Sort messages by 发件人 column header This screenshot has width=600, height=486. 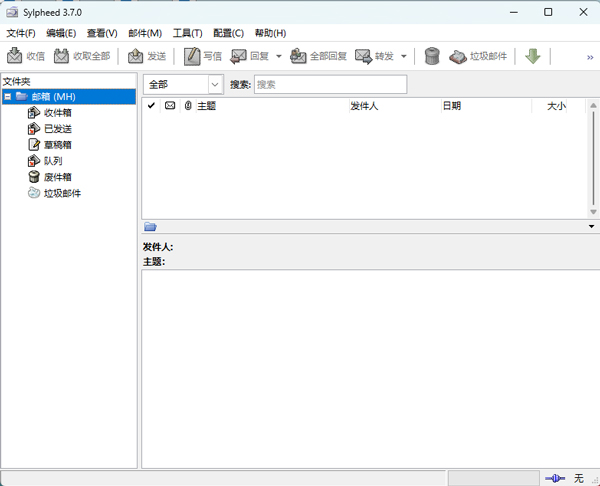pos(395,106)
